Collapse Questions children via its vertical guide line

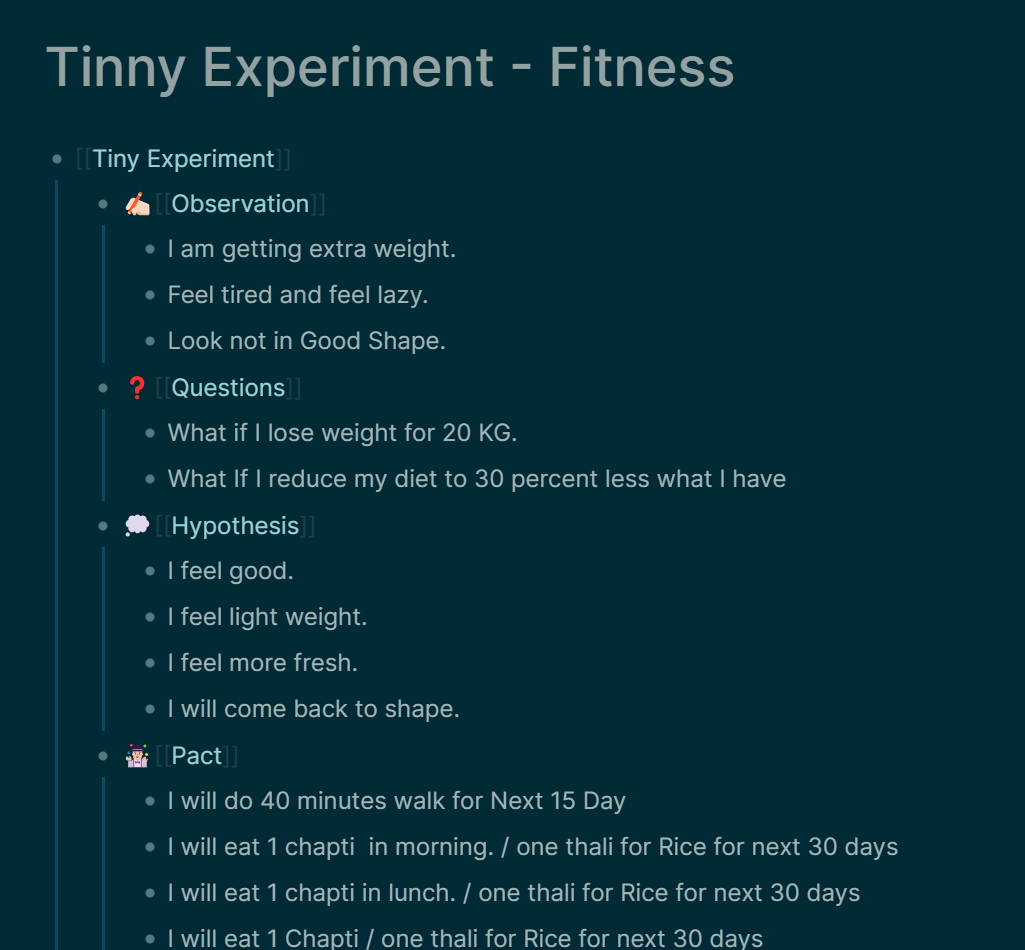point(103,455)
